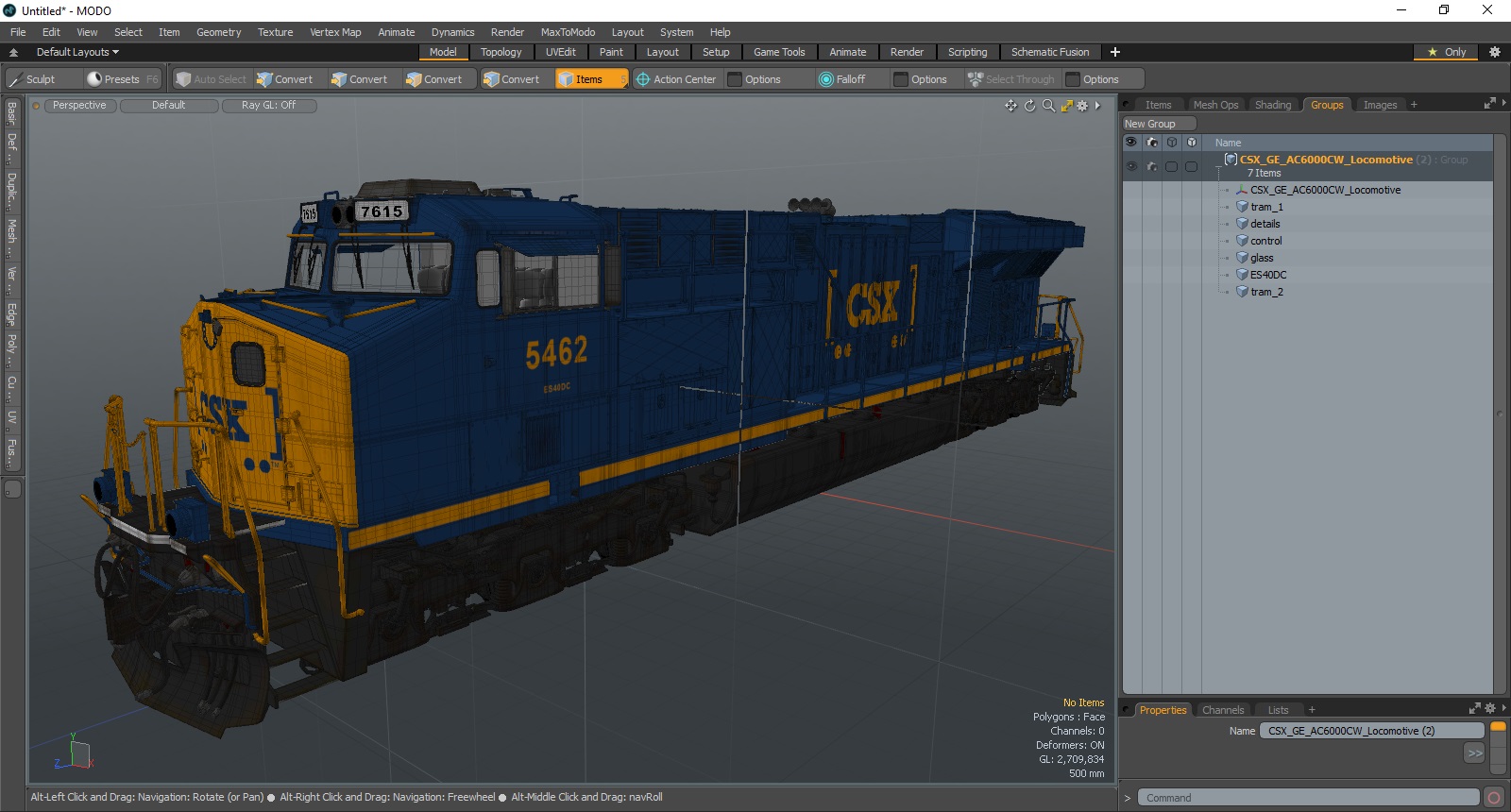Click the Auto Select button

(212, 79)
